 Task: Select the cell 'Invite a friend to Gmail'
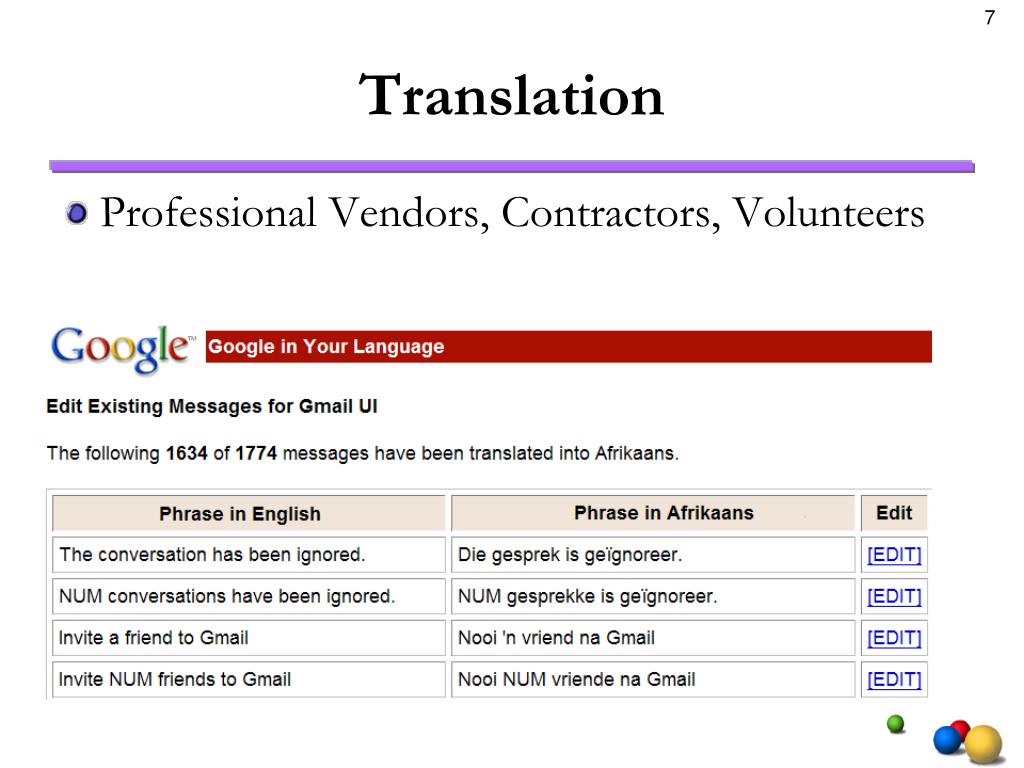[249, 638]
